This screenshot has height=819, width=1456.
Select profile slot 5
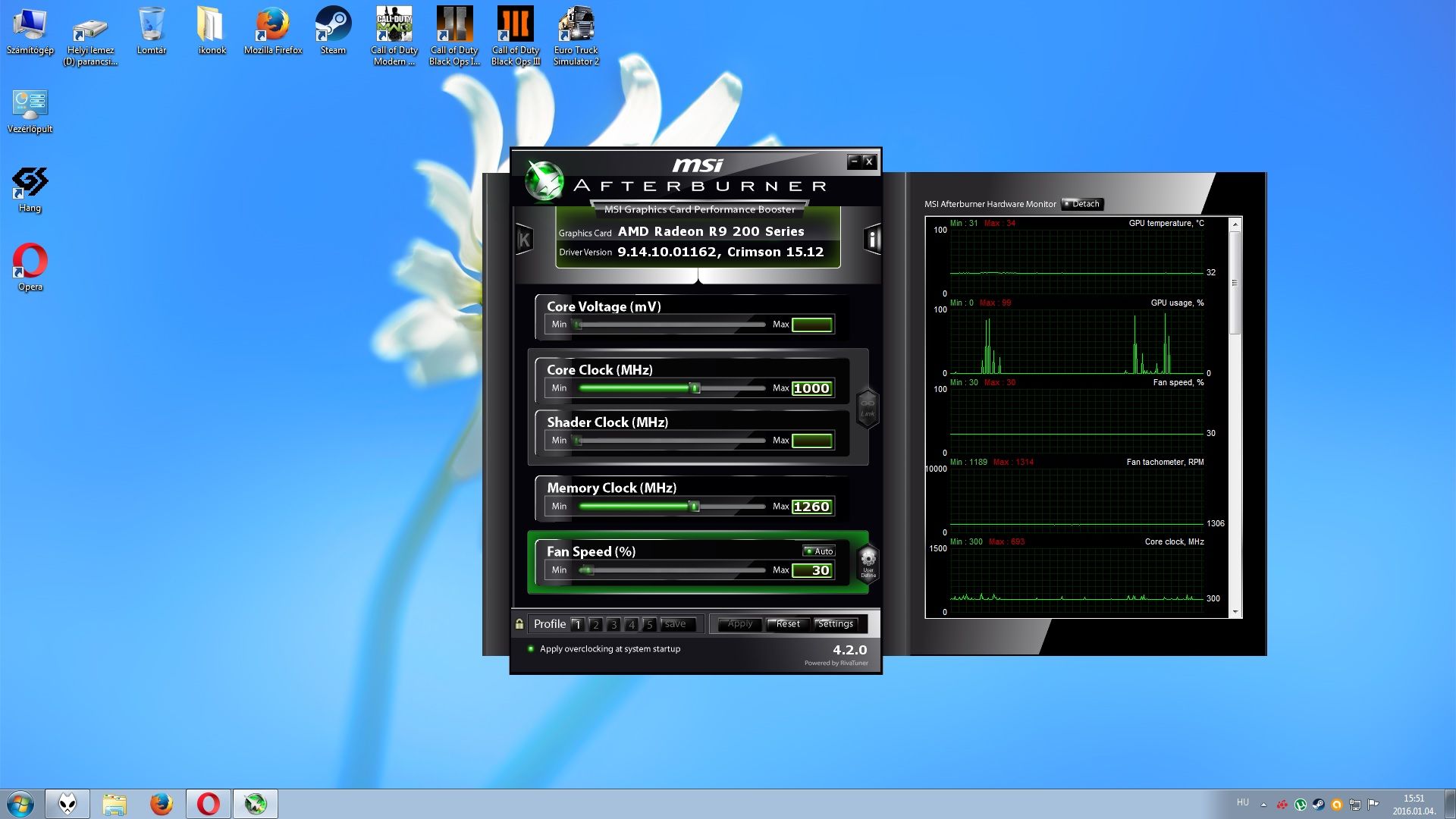(650, 625)
